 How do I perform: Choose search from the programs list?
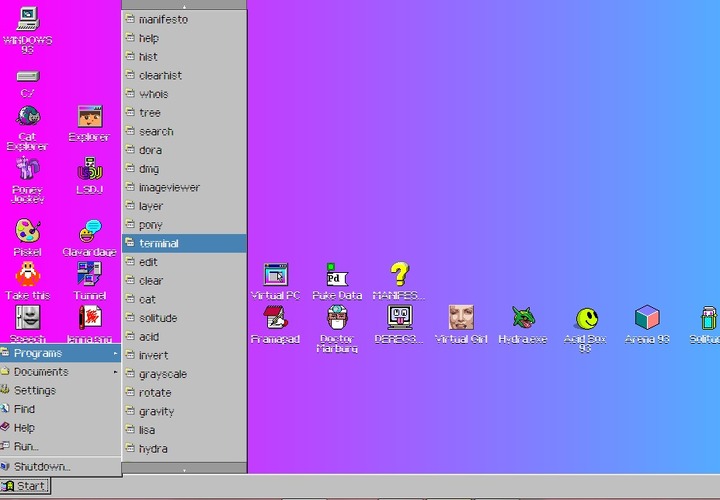(184, 131)
